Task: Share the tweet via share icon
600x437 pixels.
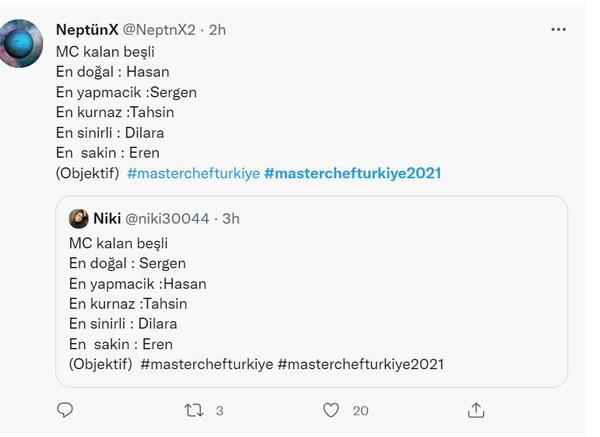Action: [x=476, y=410]
